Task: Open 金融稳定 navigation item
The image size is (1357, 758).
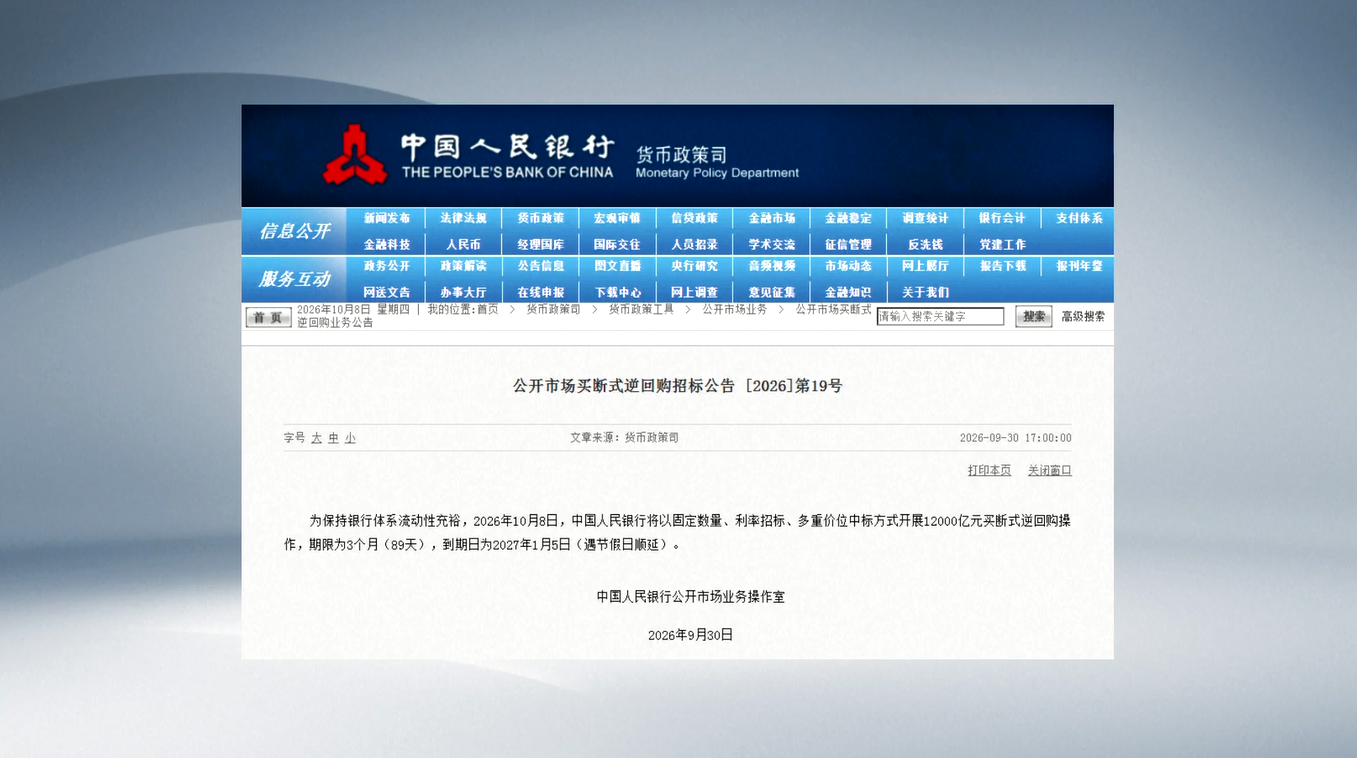Action: pyautogui.click(x=849, y=218)
